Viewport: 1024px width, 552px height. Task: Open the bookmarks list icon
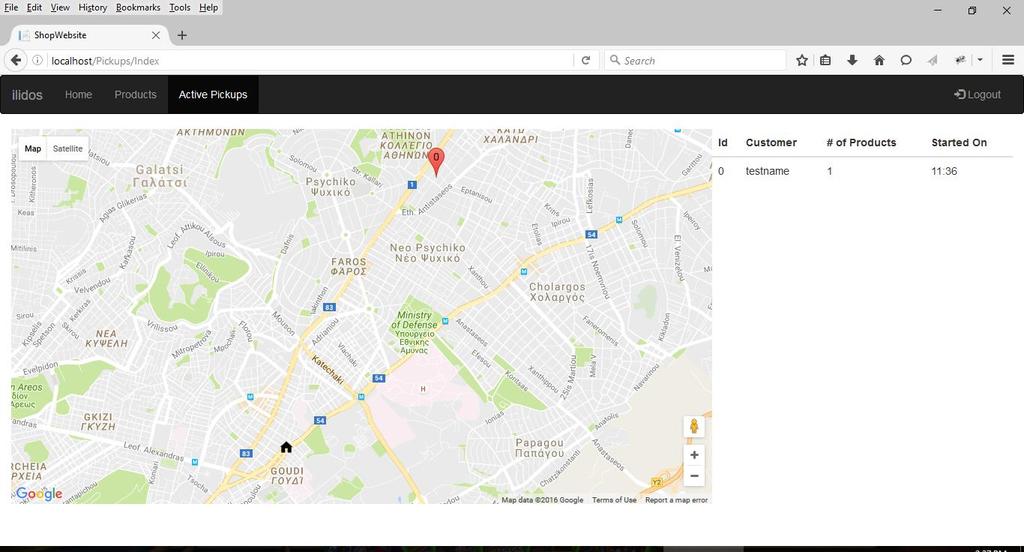pyautogui.click(x=825, y=60)
